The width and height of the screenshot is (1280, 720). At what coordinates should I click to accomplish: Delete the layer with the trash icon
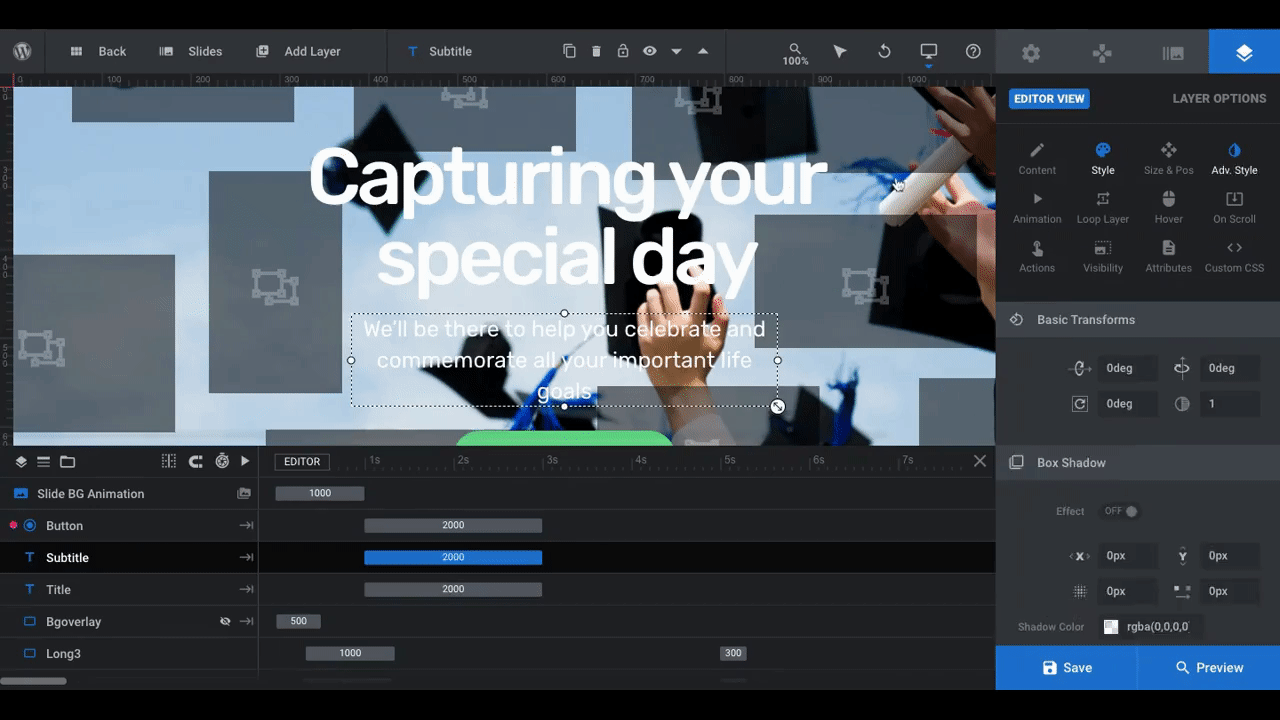coord(596,51)
